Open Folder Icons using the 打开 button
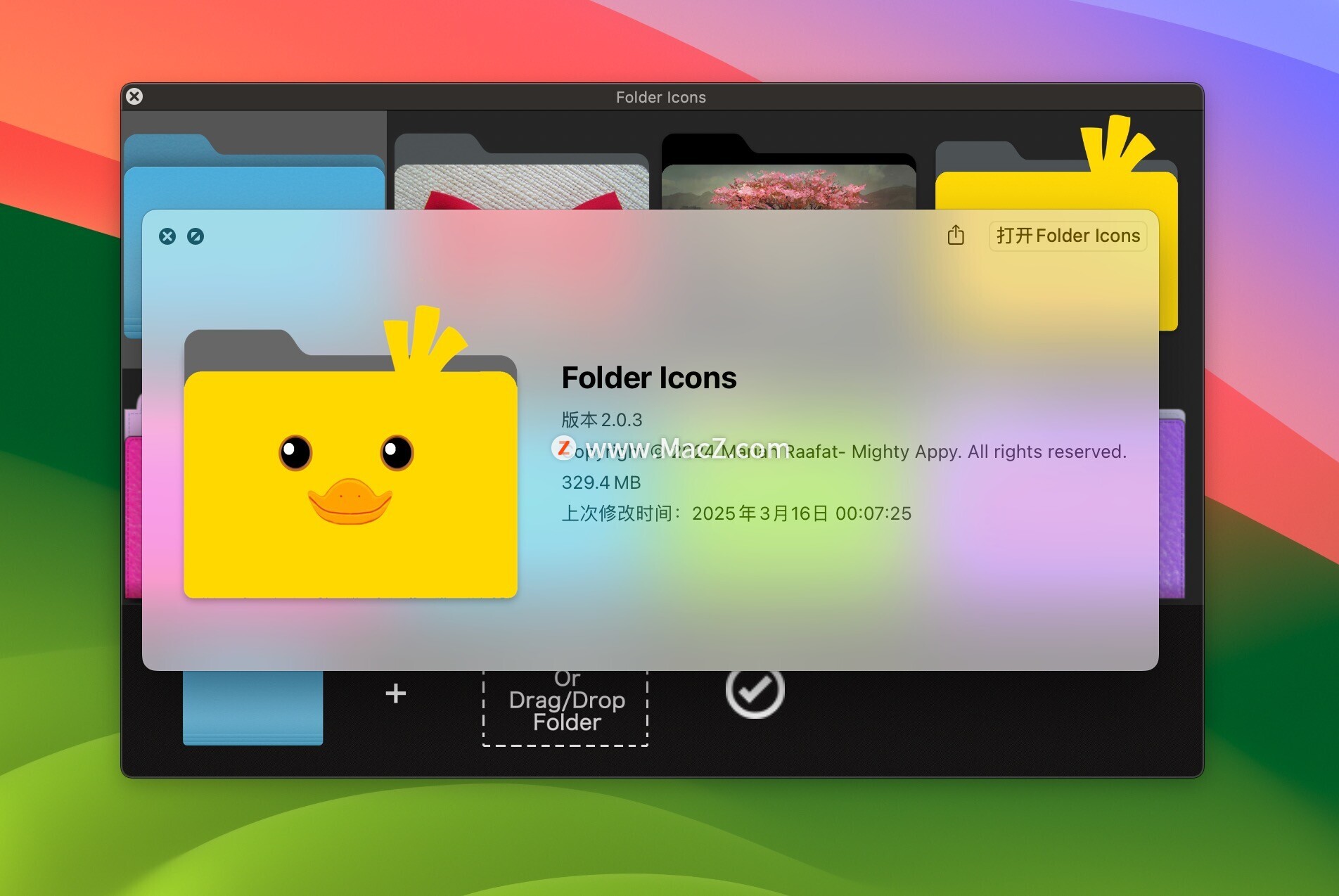This screenshot has height=896, width=1339. point(1068,236)
